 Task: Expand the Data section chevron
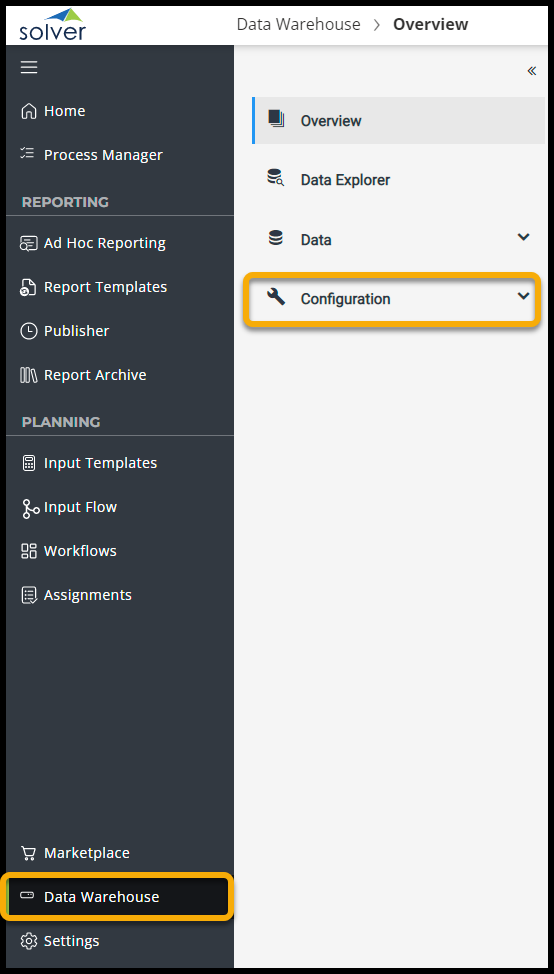point(524,237)
